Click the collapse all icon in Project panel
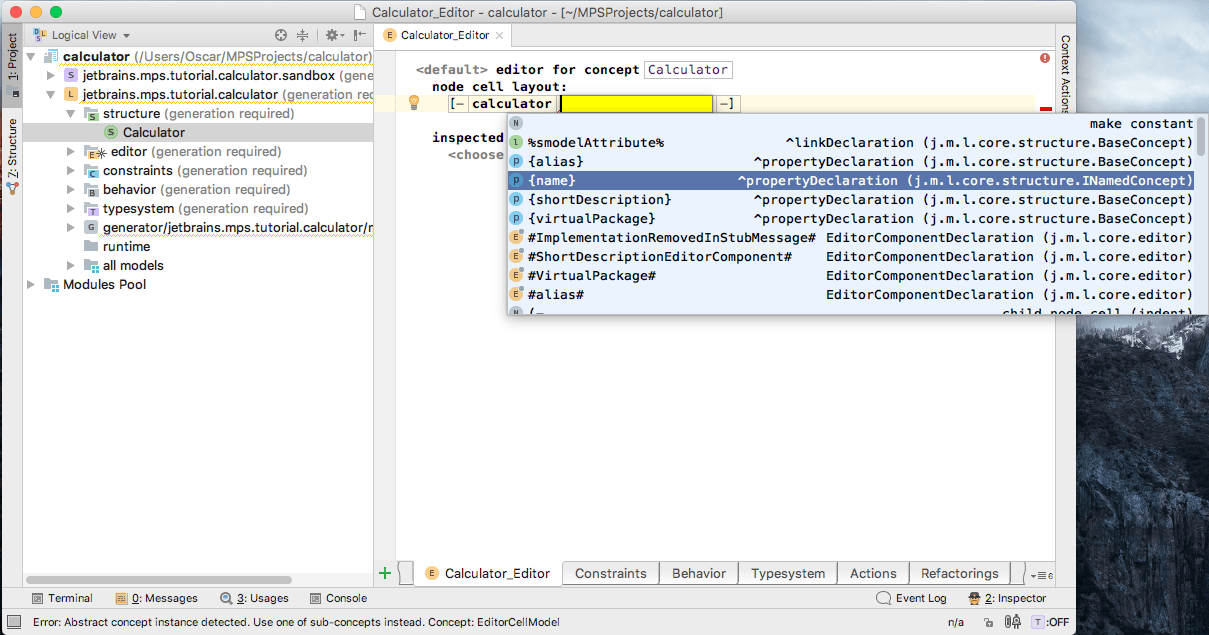 pyautogui.click(x=302, y=35)
